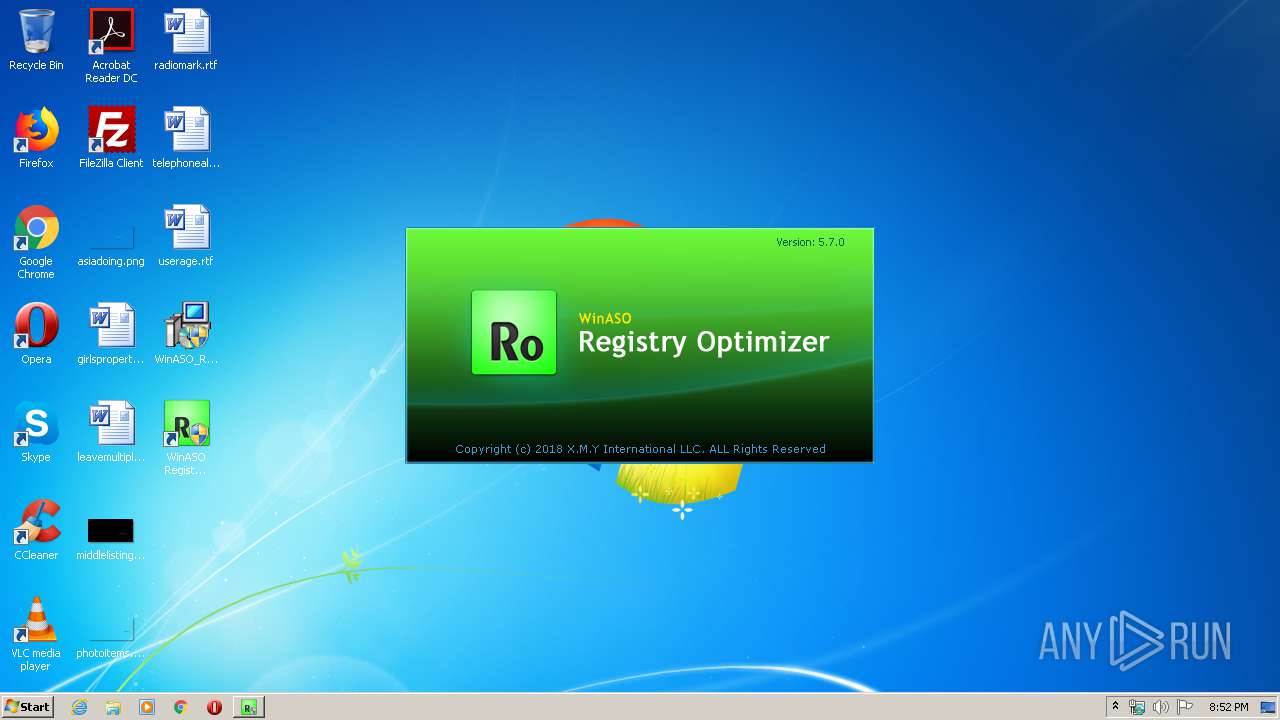
Task: Select the leavemultipl... document icon
Action: 111,432
